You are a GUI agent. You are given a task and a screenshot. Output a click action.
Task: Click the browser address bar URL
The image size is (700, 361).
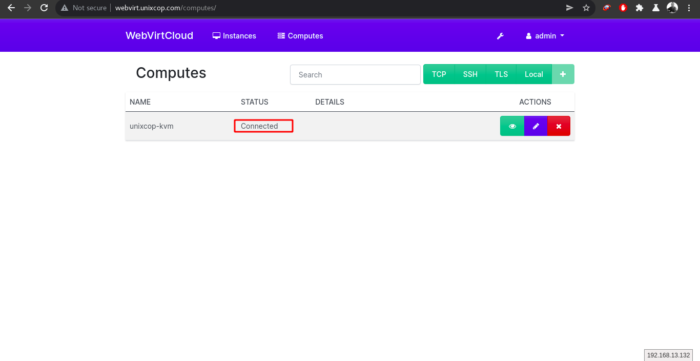(x=166, y=8)
